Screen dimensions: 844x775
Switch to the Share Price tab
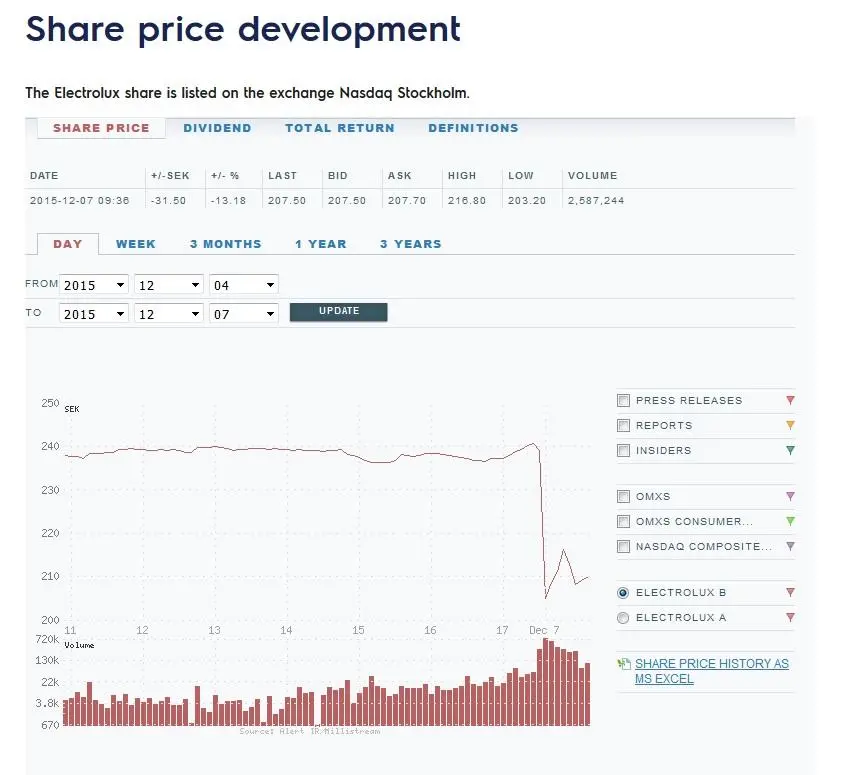pos(101,128)
